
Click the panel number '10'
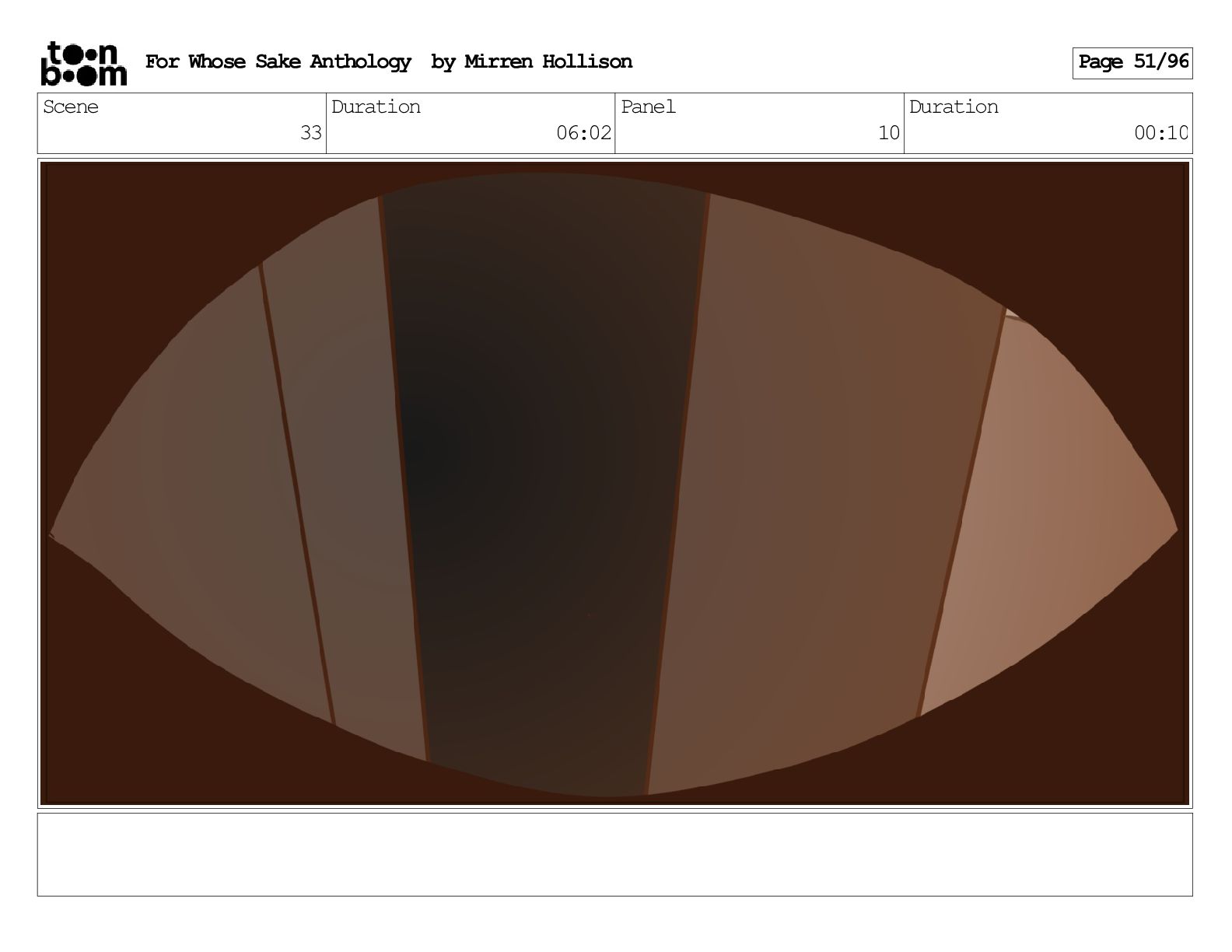(889, 133)
